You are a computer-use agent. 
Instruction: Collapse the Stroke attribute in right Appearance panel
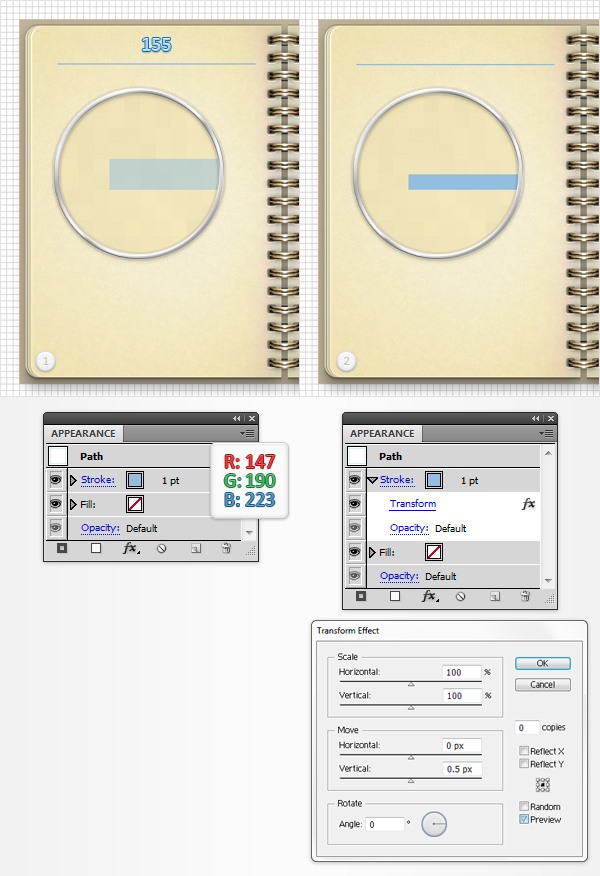(x=372, y=480)
